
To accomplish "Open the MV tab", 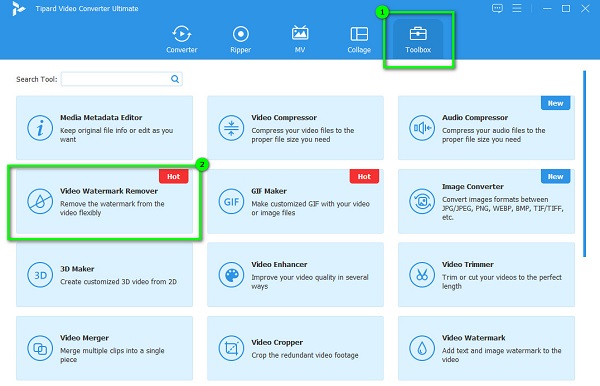I will coord(300,39).
